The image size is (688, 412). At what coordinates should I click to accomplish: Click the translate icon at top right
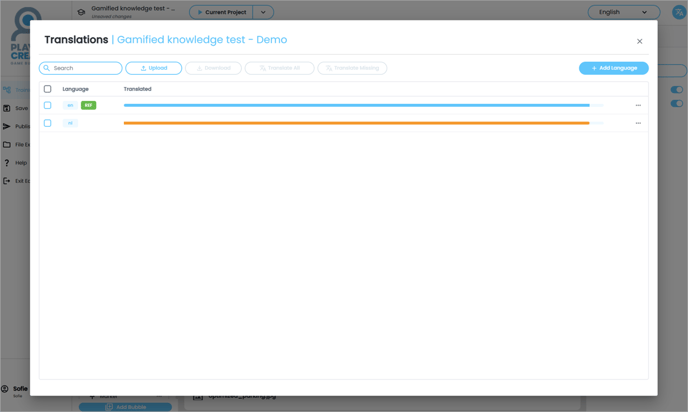679,12
